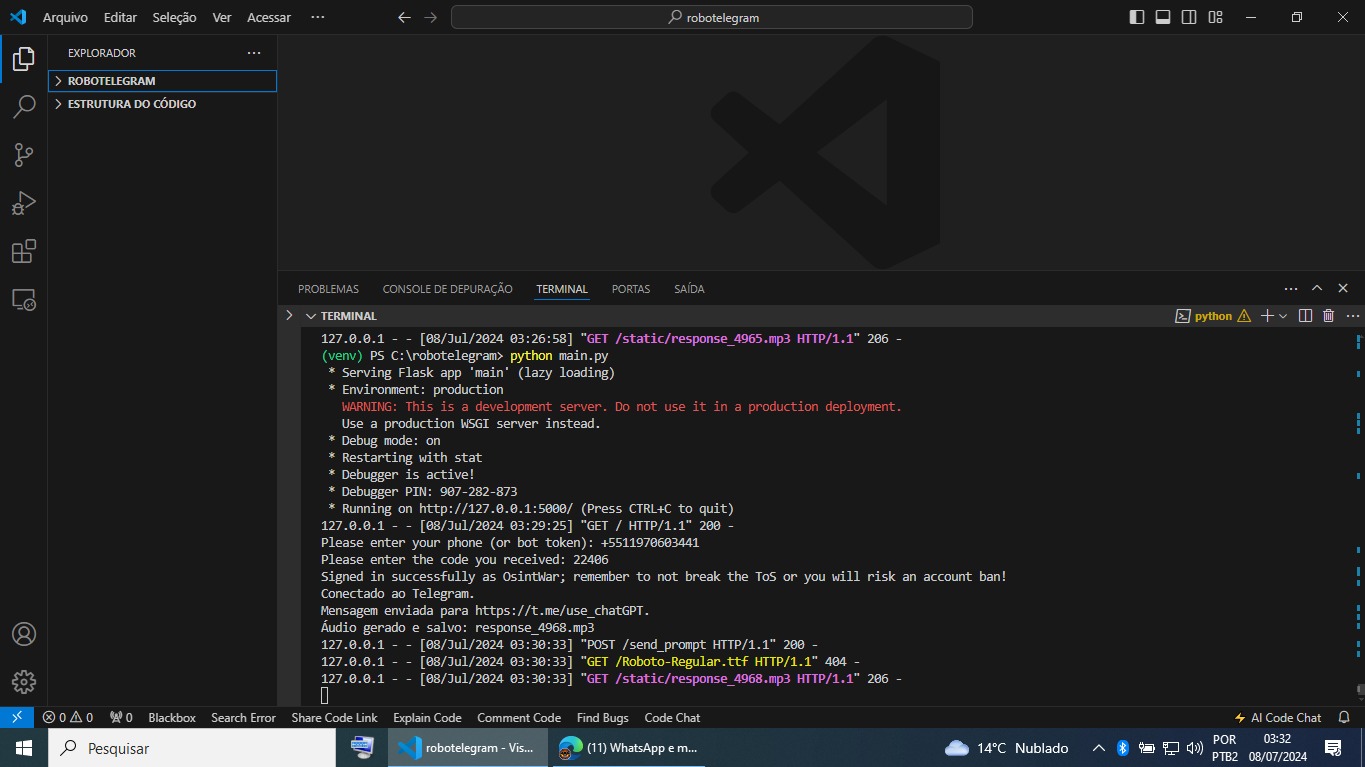Toggle the secondary sidebar layout icon

click(1189, 17)
